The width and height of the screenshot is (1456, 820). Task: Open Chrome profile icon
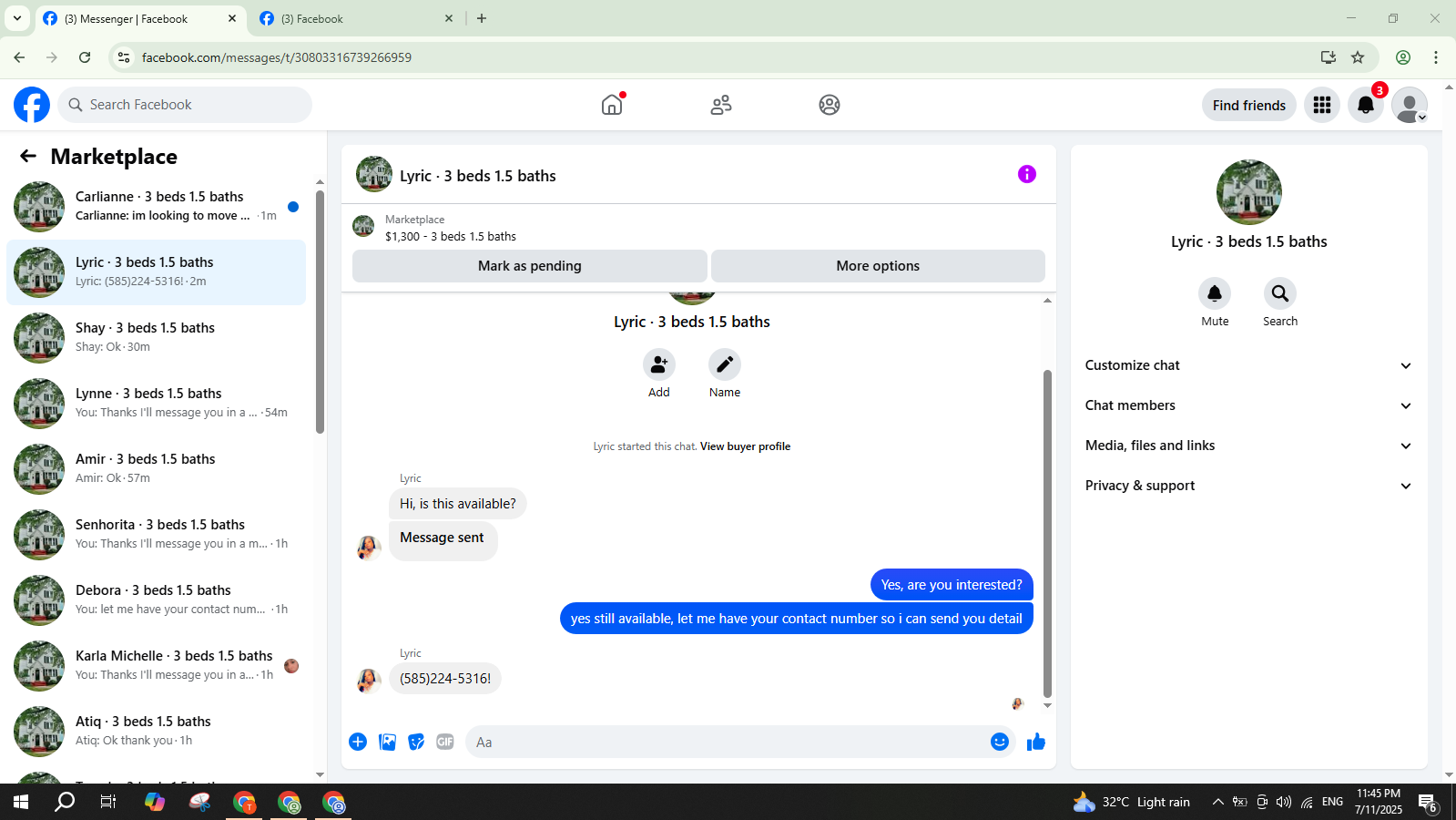tap(1403, 57)
